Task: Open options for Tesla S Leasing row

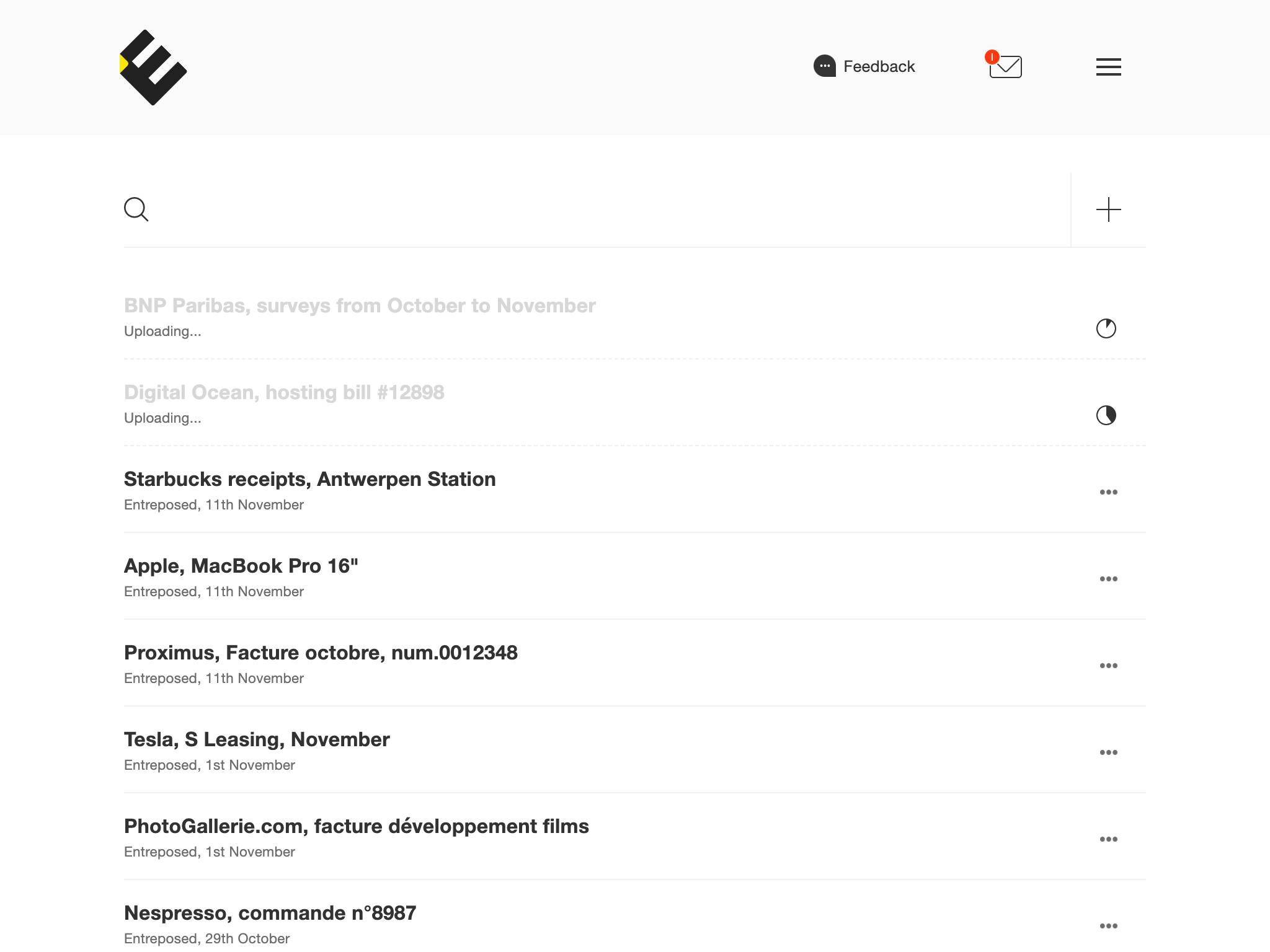Action: (x=1108, y=752)
